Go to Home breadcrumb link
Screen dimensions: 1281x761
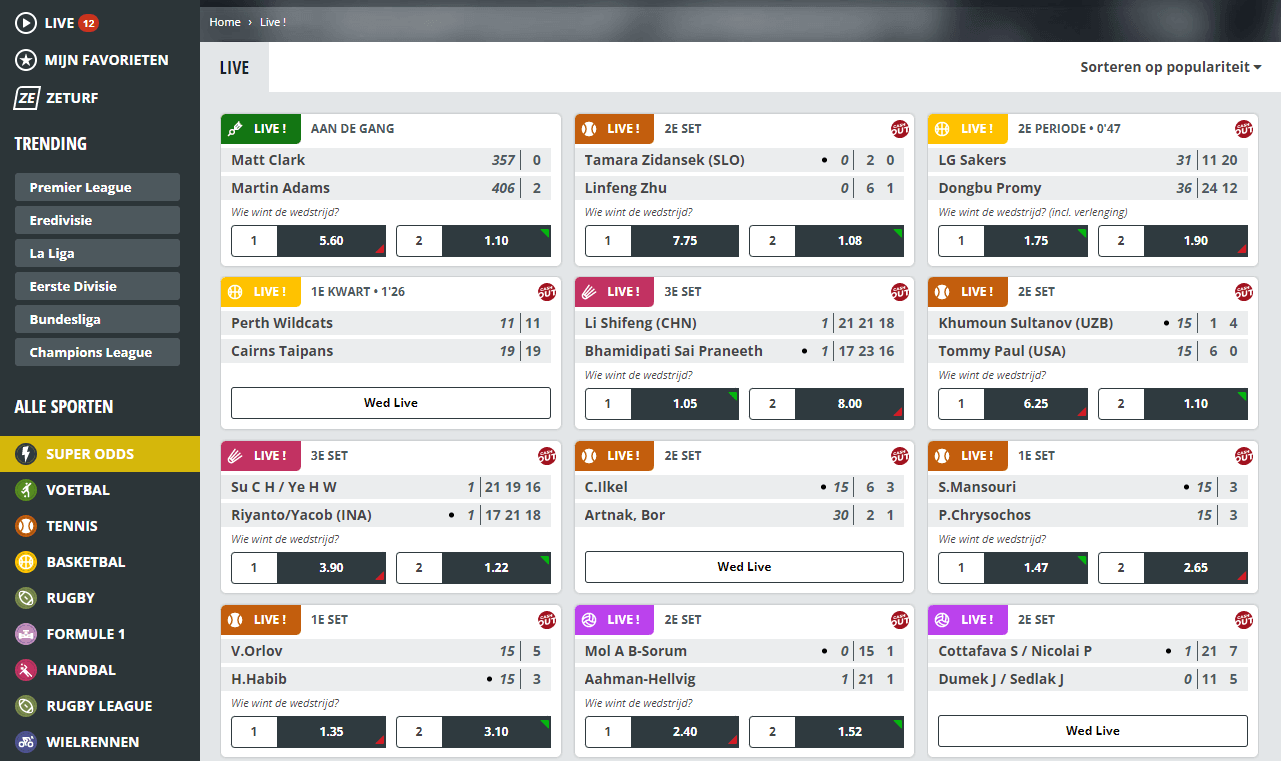tap(225, 22)
